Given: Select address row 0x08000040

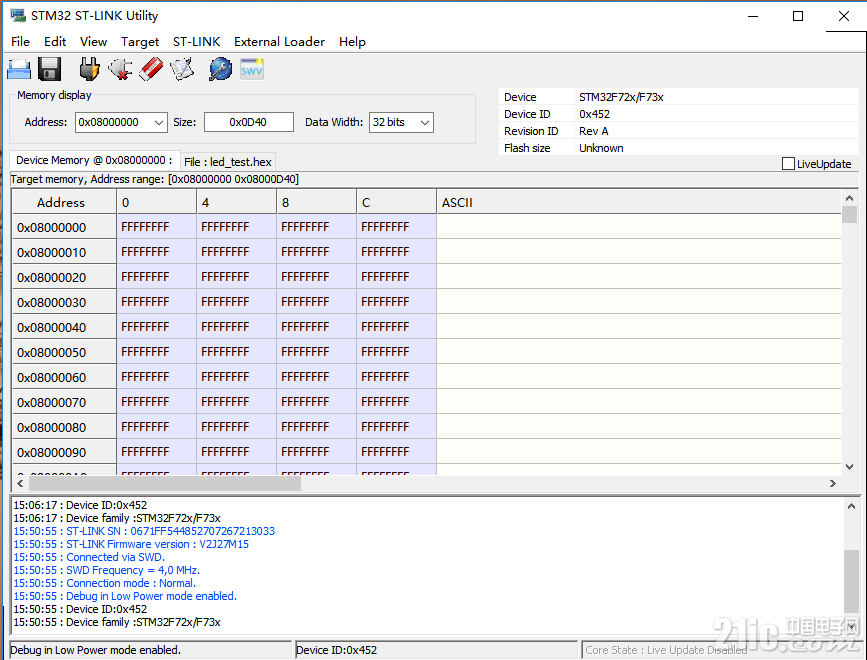Looking at the screenshot, I should 64,327.
